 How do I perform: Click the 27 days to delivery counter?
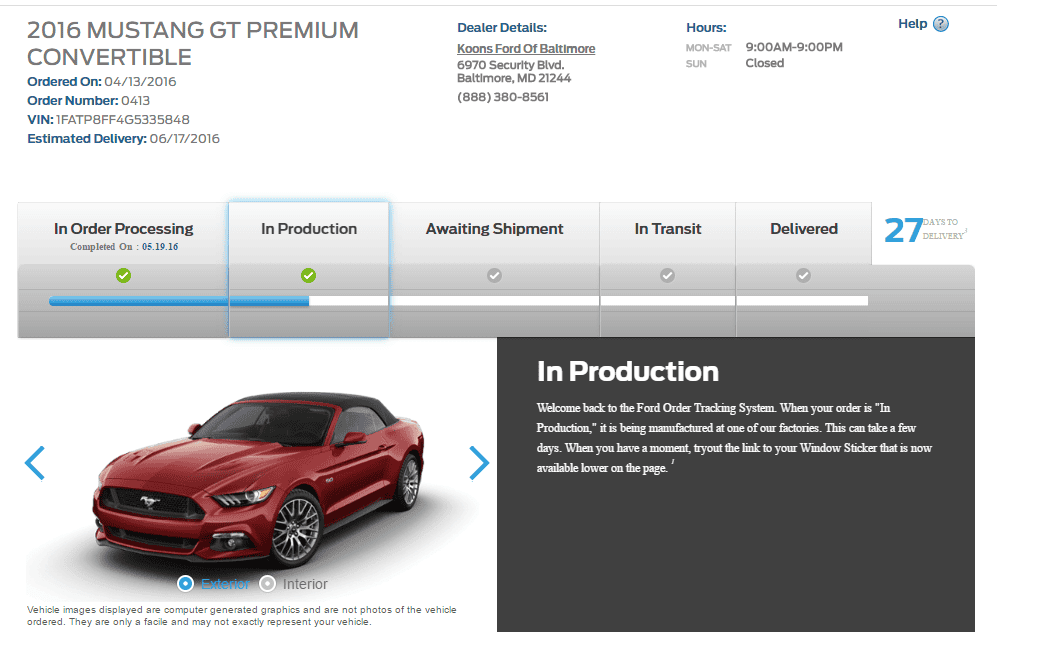(925, 230)
